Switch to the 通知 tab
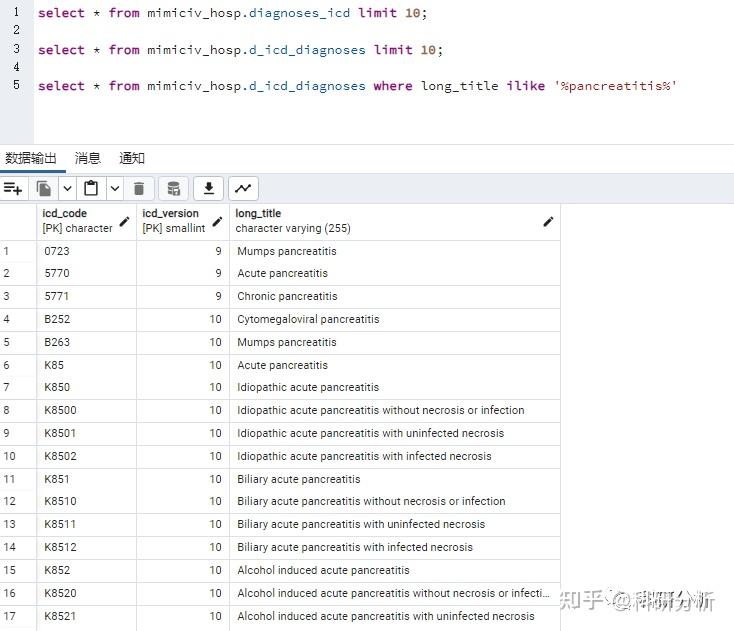This screenshot has width=734, height=631. pyautogui.click(x=132, y=158)
